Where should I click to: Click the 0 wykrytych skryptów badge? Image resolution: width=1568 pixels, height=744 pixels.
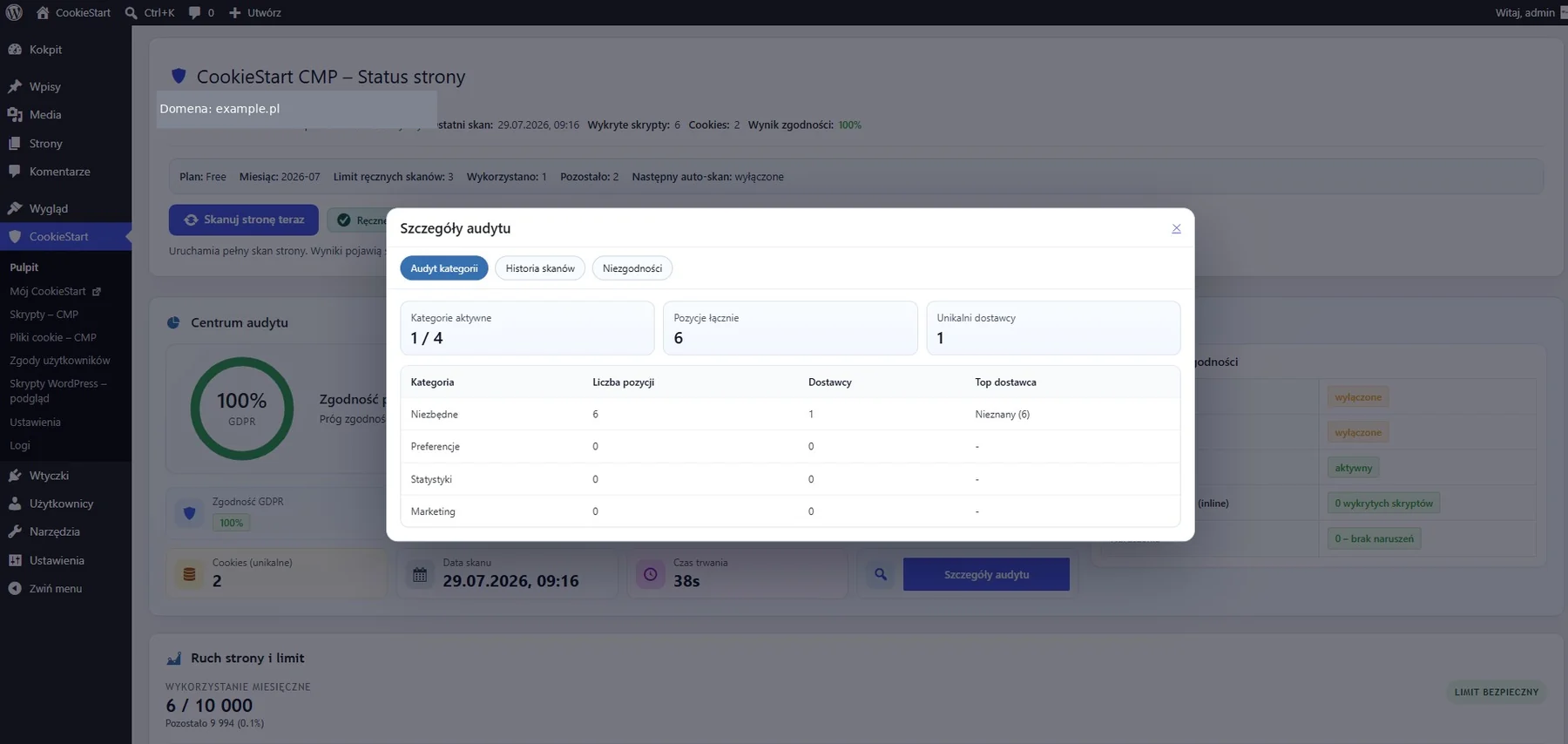1383,503
